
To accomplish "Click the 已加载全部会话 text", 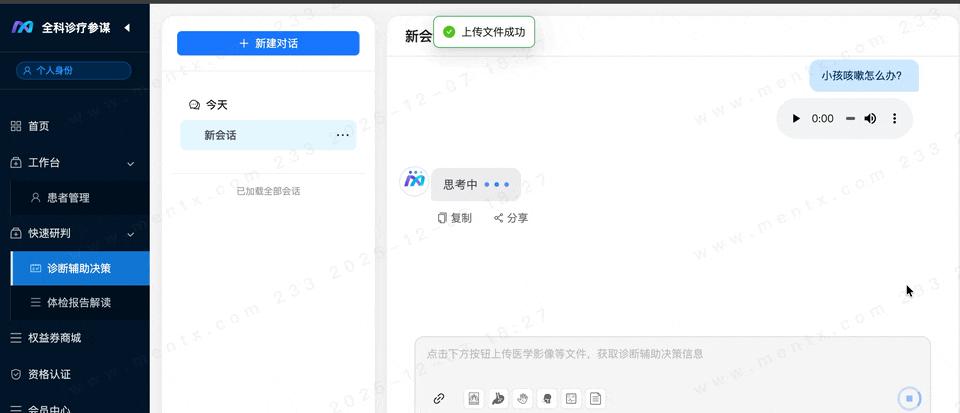I will coord(268,191).
